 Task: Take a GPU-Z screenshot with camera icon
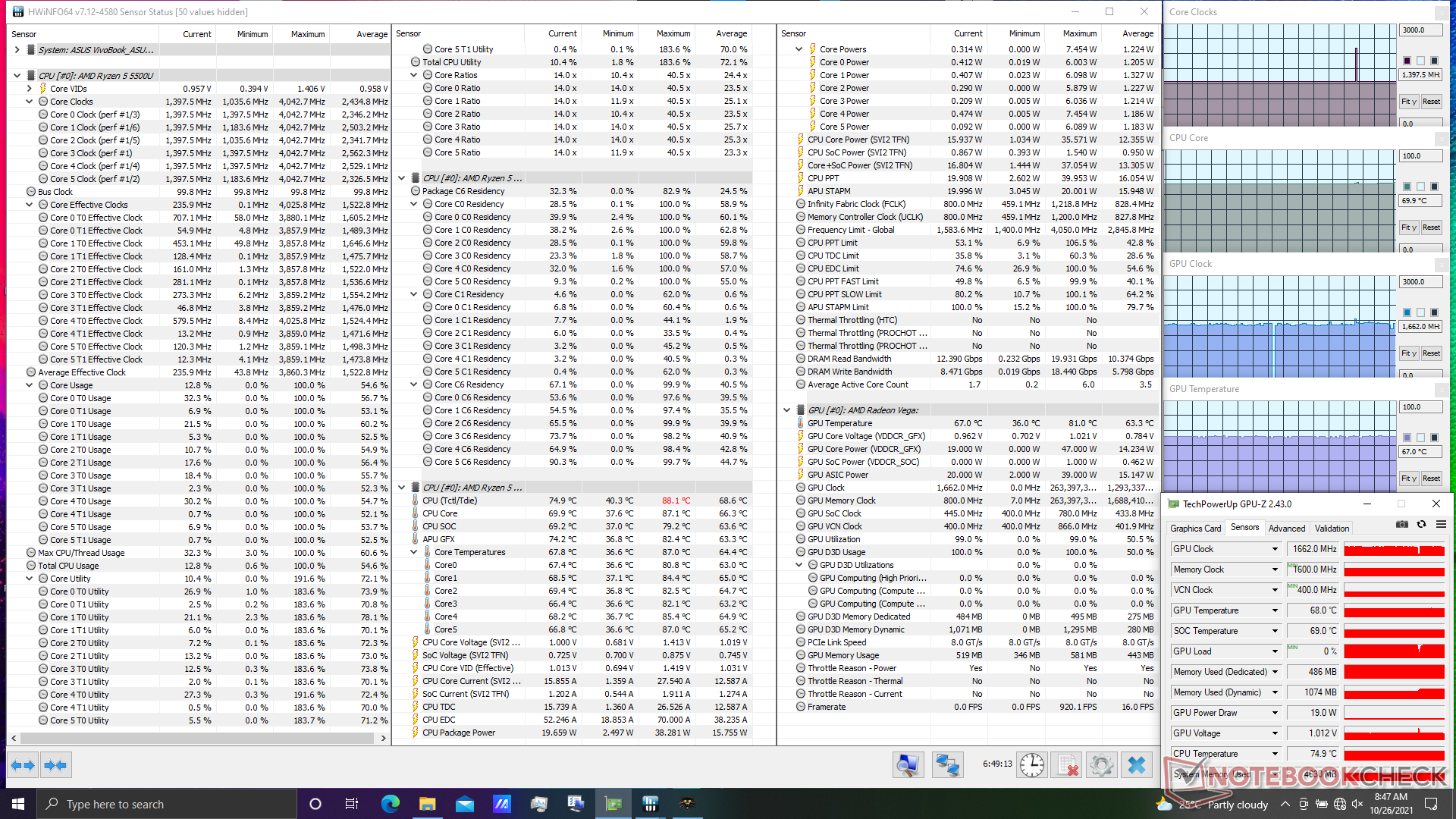[x=1402, y=524]
